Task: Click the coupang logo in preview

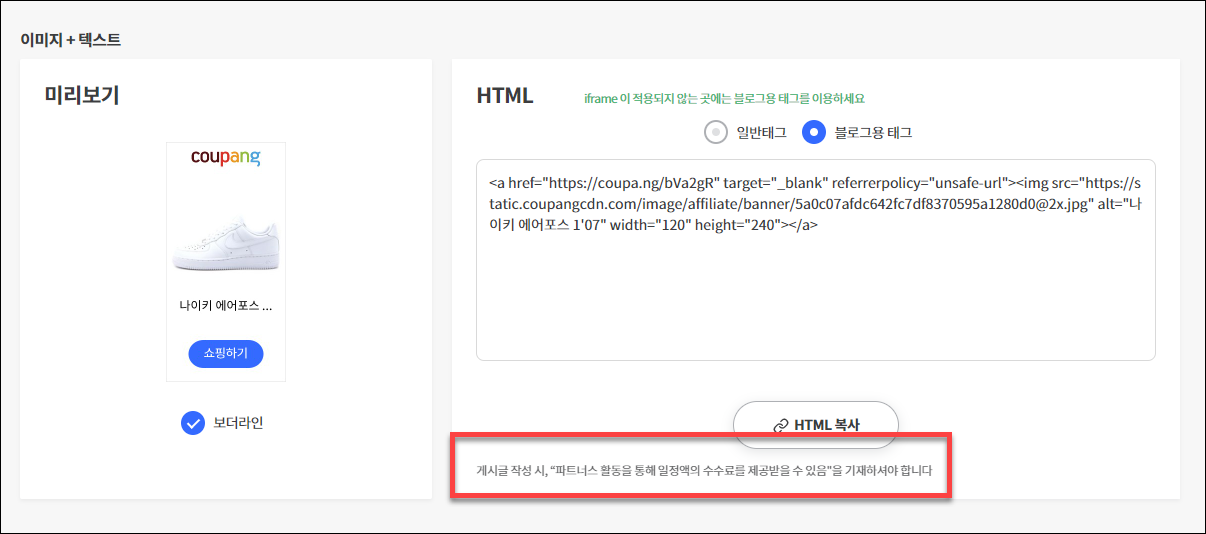Action: (x=226, y=159)
